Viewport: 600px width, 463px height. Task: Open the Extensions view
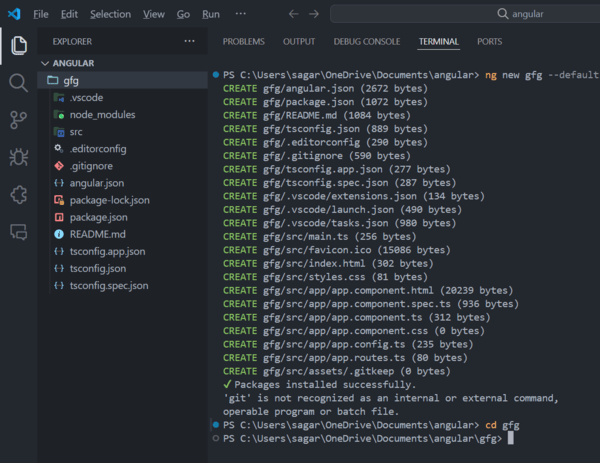tap(18, 194)
